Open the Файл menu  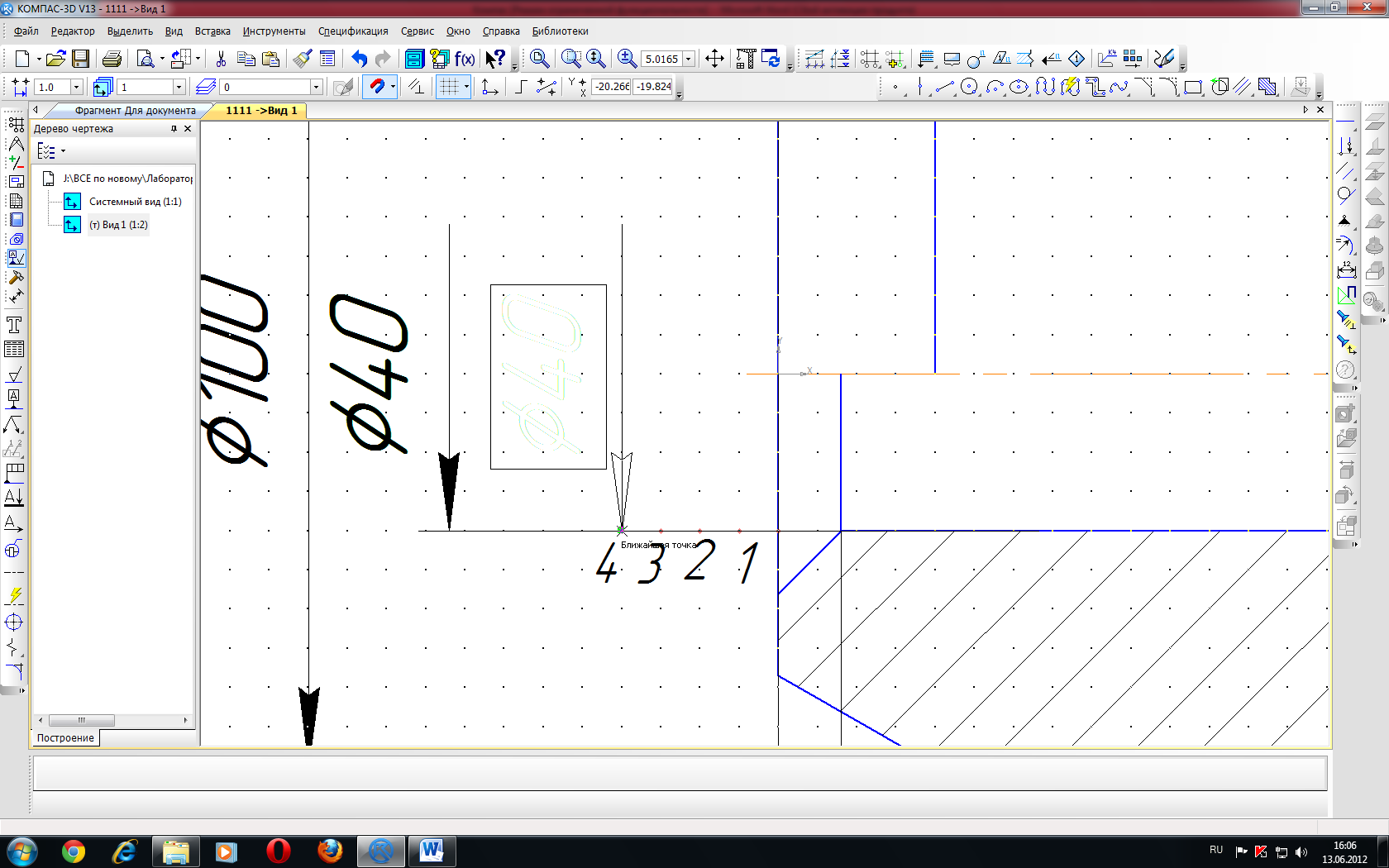tap(26, 31)
